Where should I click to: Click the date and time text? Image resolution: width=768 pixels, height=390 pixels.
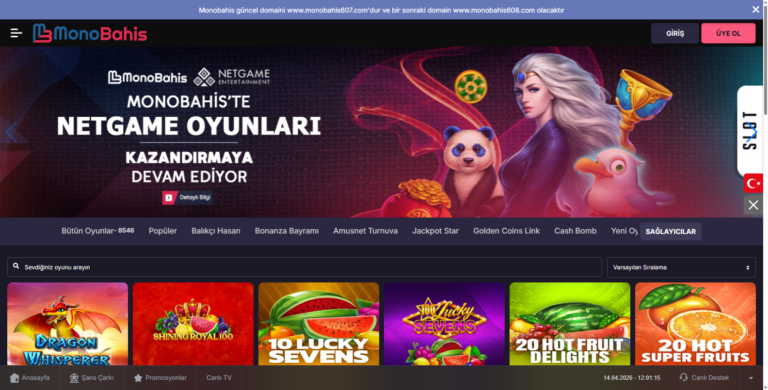631,378
